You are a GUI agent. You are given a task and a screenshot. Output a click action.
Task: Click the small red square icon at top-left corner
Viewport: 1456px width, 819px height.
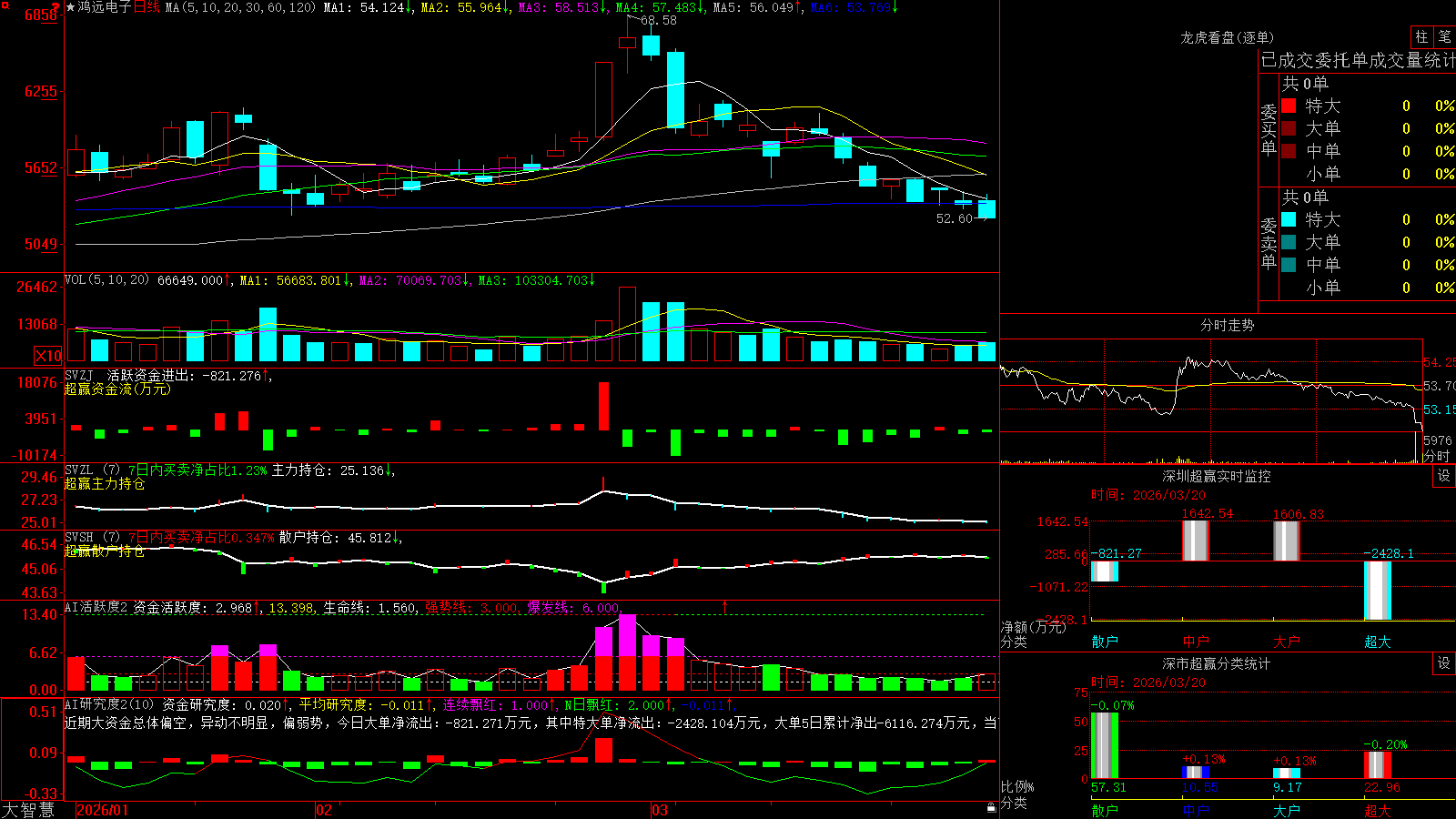[4, 4]
